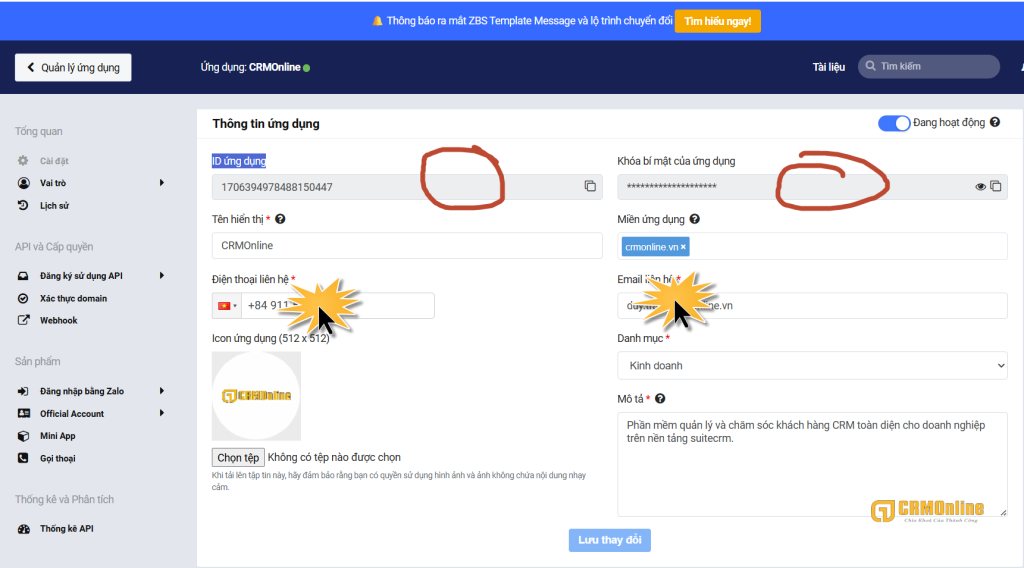This screenshot has width=1024, height=568.
Task: Click the Mô tả description textarea
Action: point(812,464)
